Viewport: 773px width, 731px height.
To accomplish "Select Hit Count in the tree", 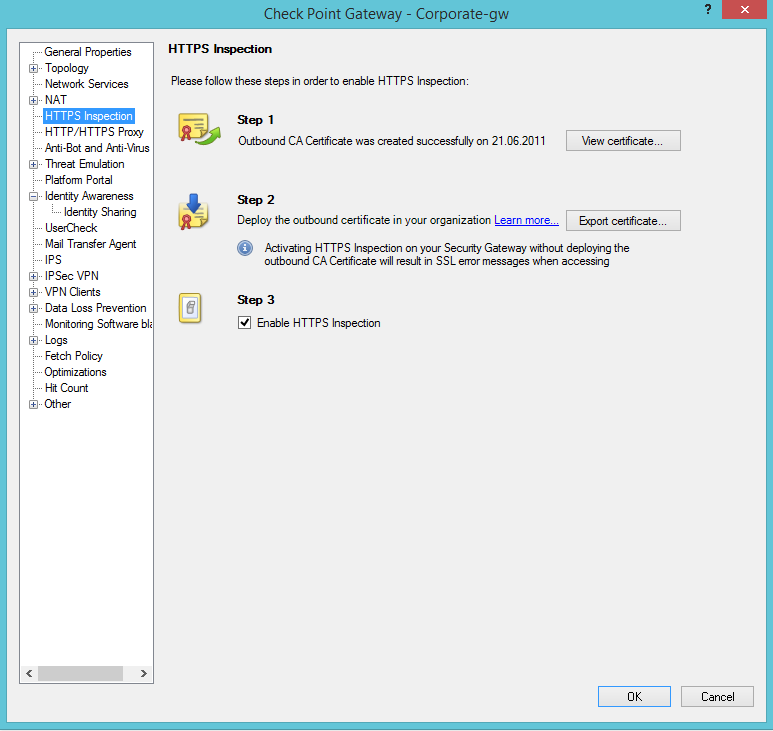I will click(67, 388).
